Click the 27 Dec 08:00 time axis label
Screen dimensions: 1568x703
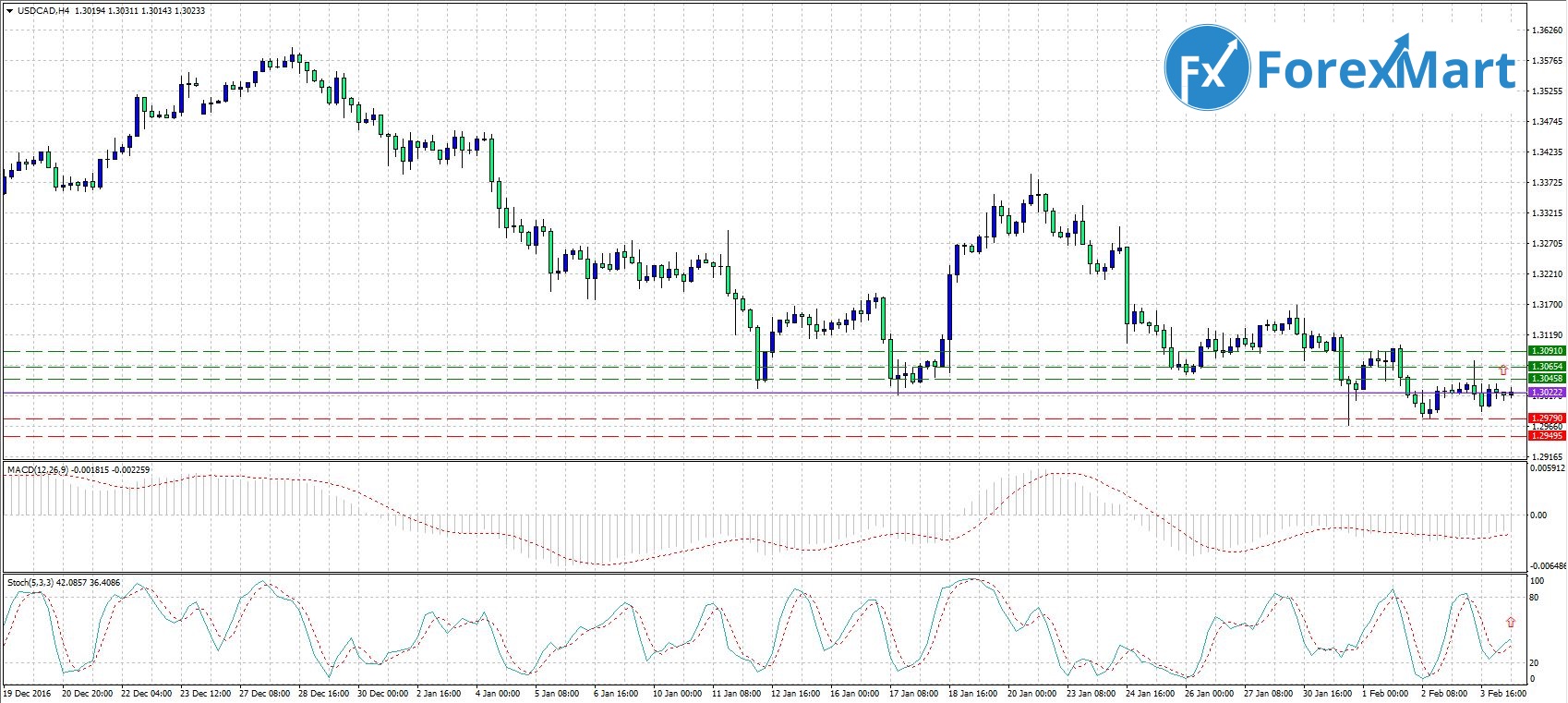(x=265, y=694)
